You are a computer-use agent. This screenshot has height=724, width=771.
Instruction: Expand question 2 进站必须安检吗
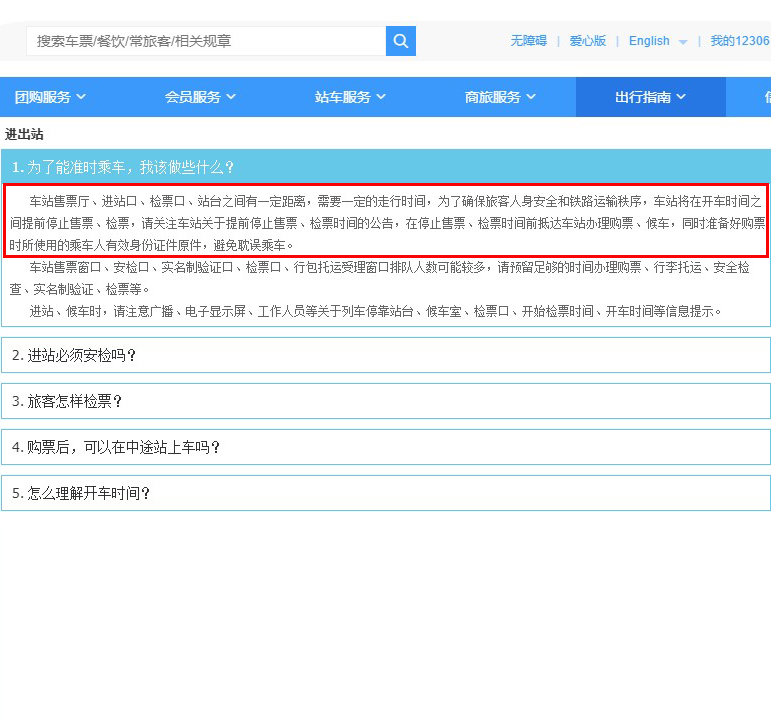(385, 355)
